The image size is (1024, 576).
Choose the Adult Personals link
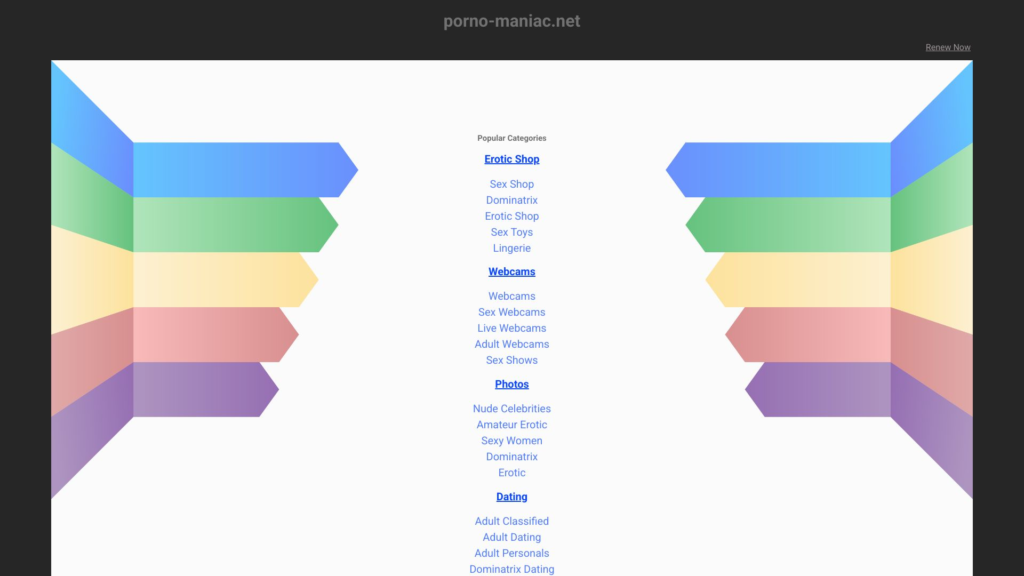511,553
